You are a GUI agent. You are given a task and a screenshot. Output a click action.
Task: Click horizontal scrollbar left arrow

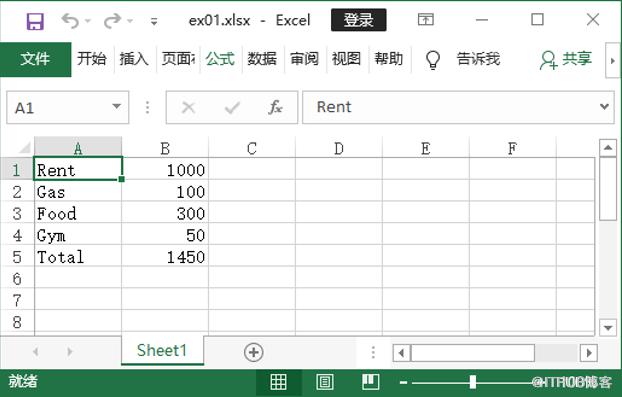click(x=401, y=353)
